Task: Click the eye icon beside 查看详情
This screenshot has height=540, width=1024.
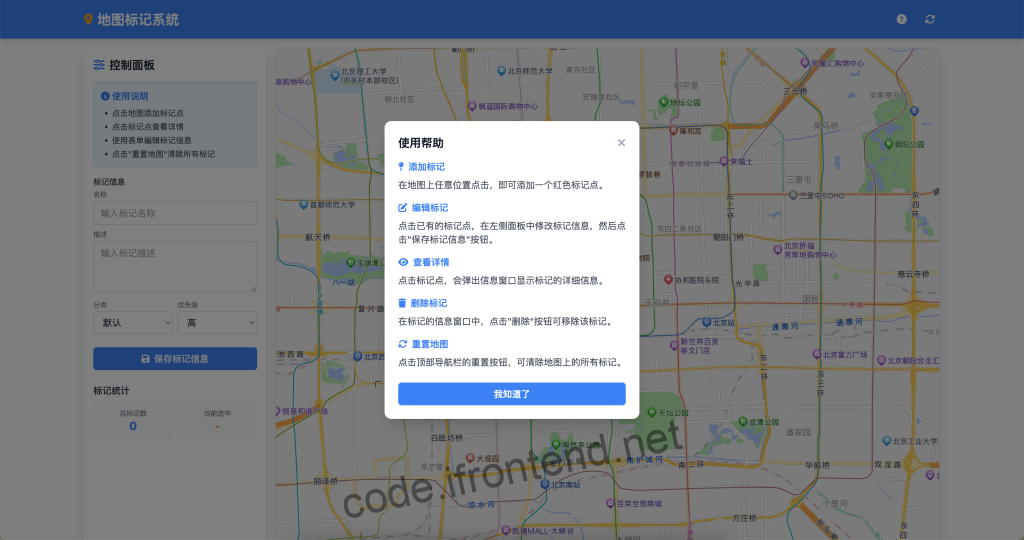Action: click(x=402, y=262)
